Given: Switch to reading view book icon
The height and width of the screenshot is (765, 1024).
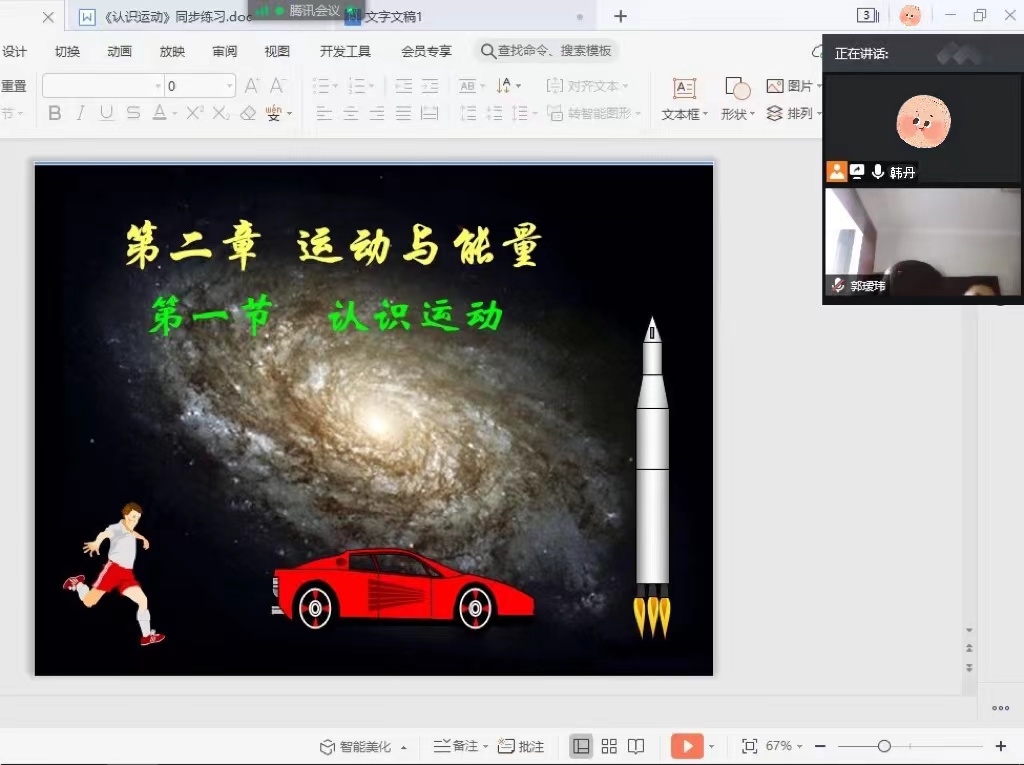Looking at the screenshot, I should tap(636, 746).
